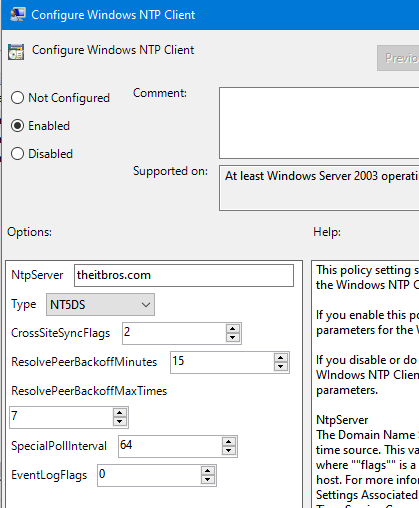Increase ResolvePeerBackoffMinutes with up arrow
Viewport: 419px width, 508px height.
(281, 358)
